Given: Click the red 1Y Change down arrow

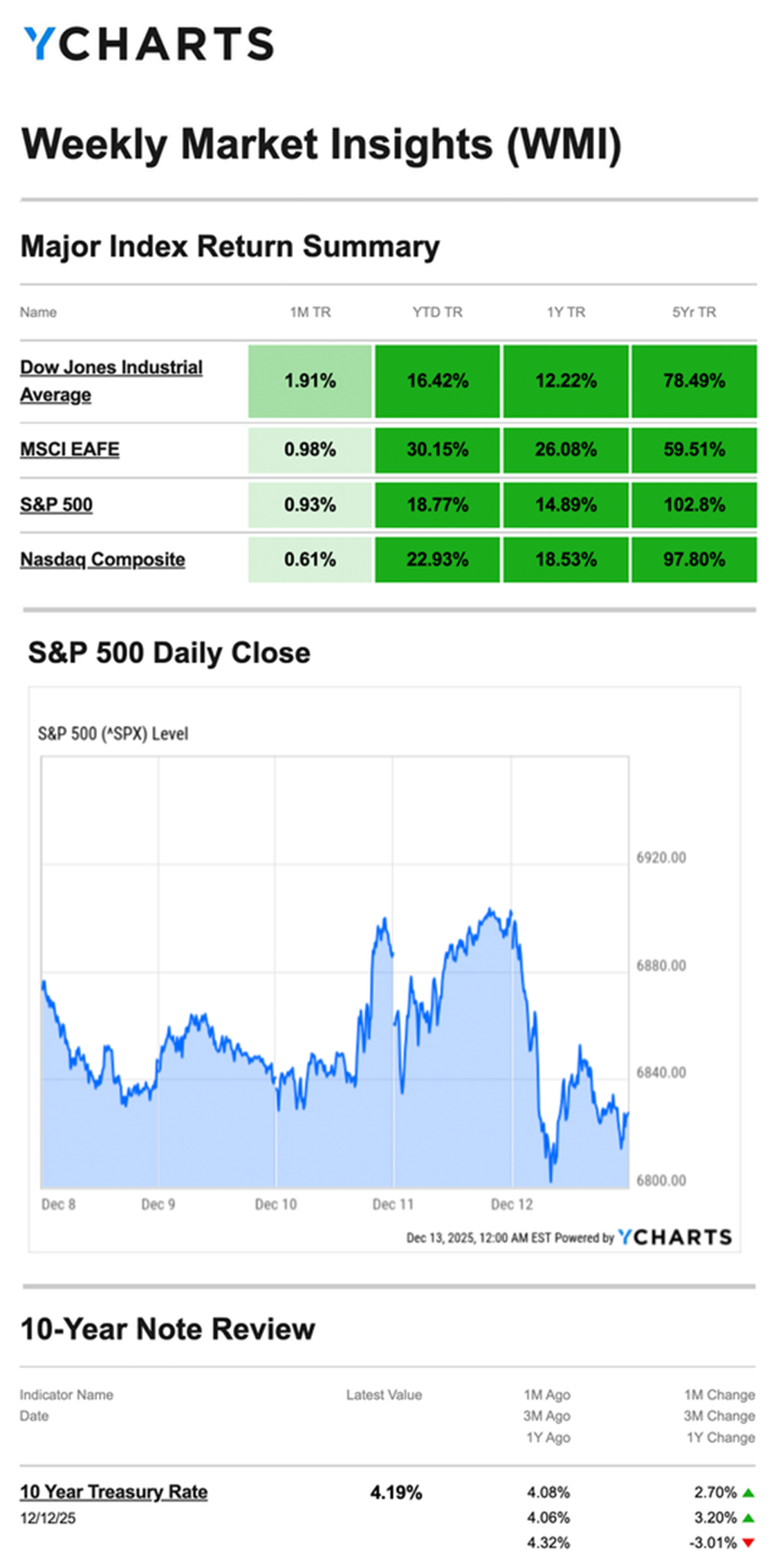Looking at the screenshot, I should pyautogui.click(x=748, y=1543).
